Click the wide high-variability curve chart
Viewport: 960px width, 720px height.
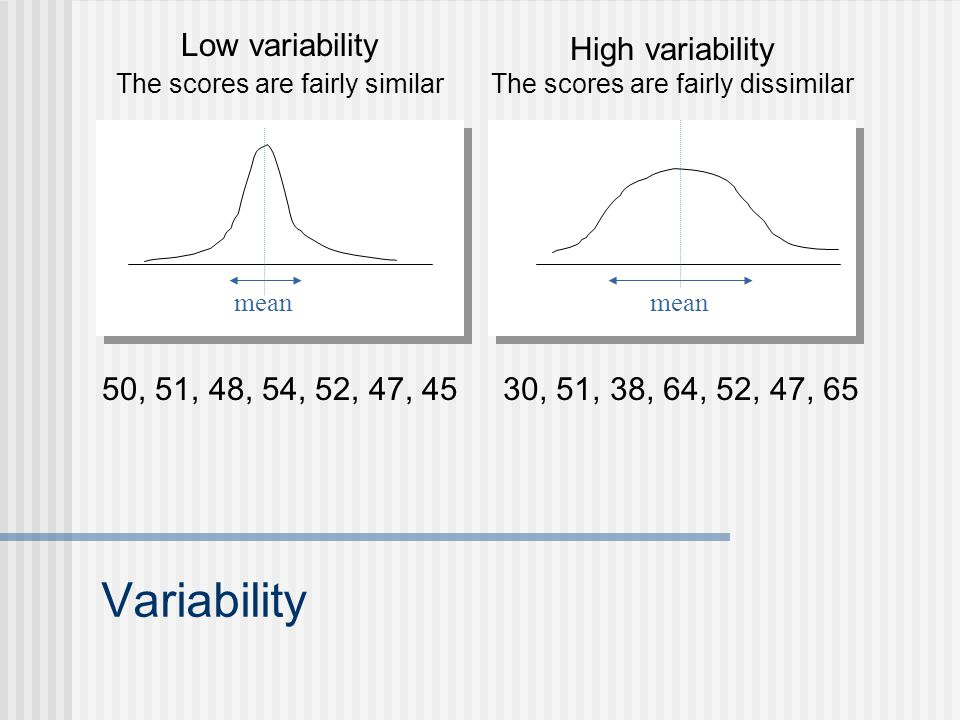pos(672,228)
